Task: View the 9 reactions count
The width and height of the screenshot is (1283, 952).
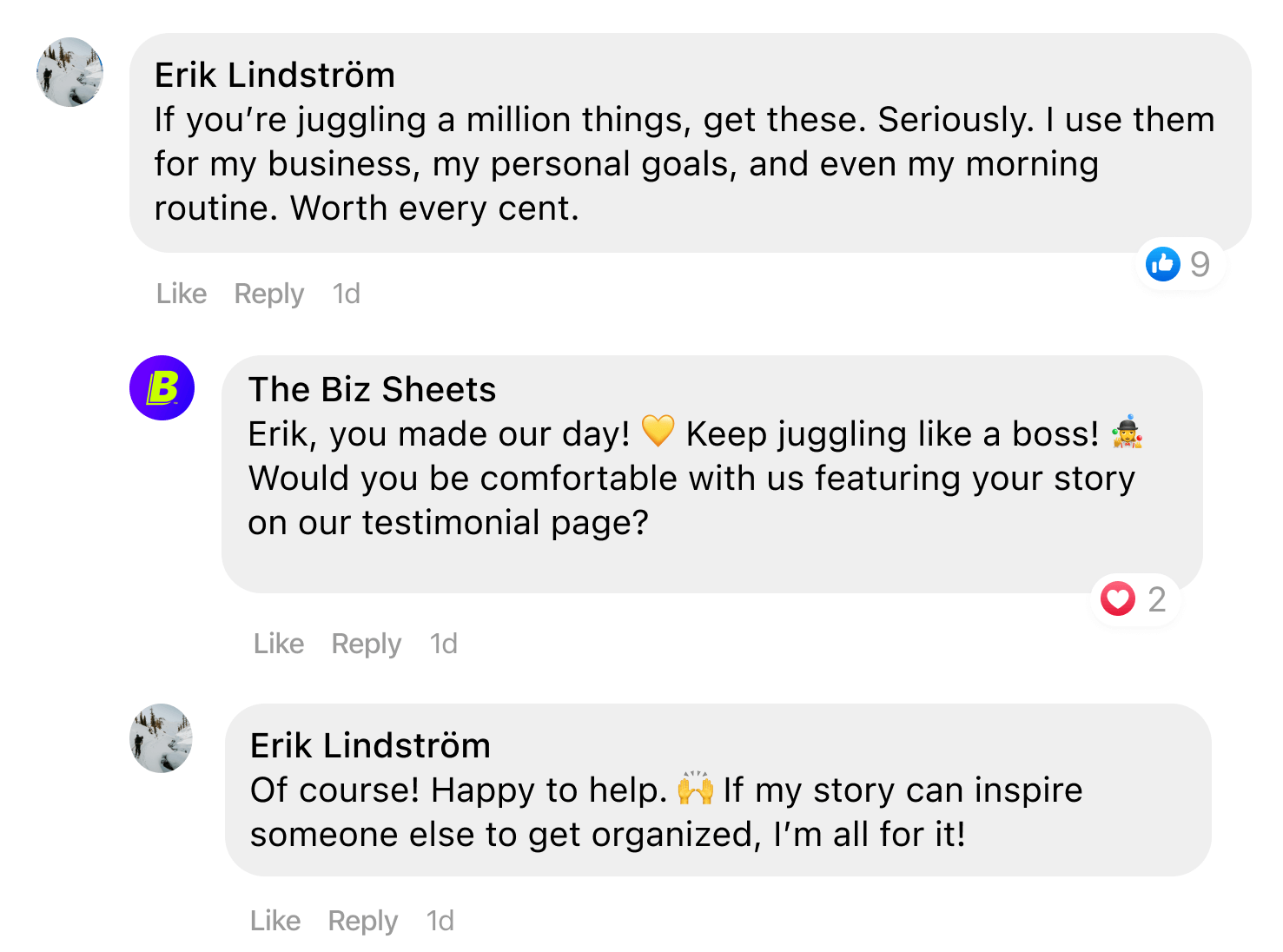Action: pyautogui.click(x=1200, y=264)
